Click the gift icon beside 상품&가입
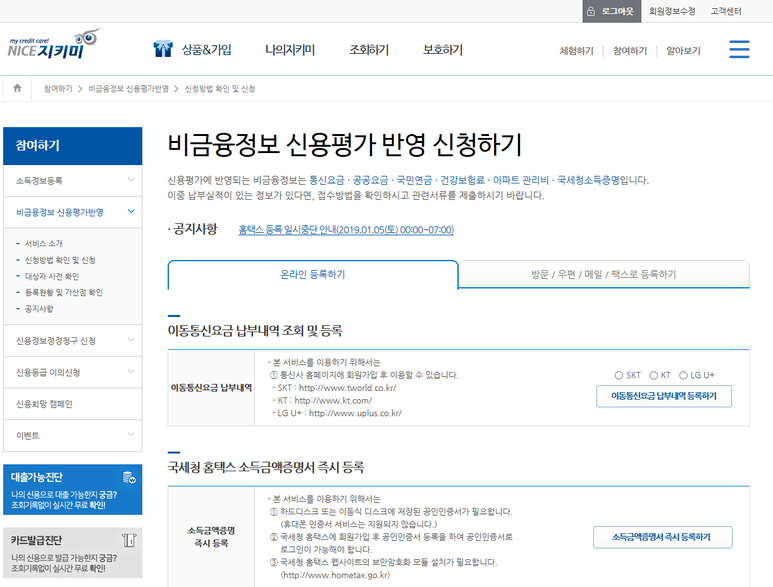This screenshot has height=587, width=773. click(x=163, y=49)
